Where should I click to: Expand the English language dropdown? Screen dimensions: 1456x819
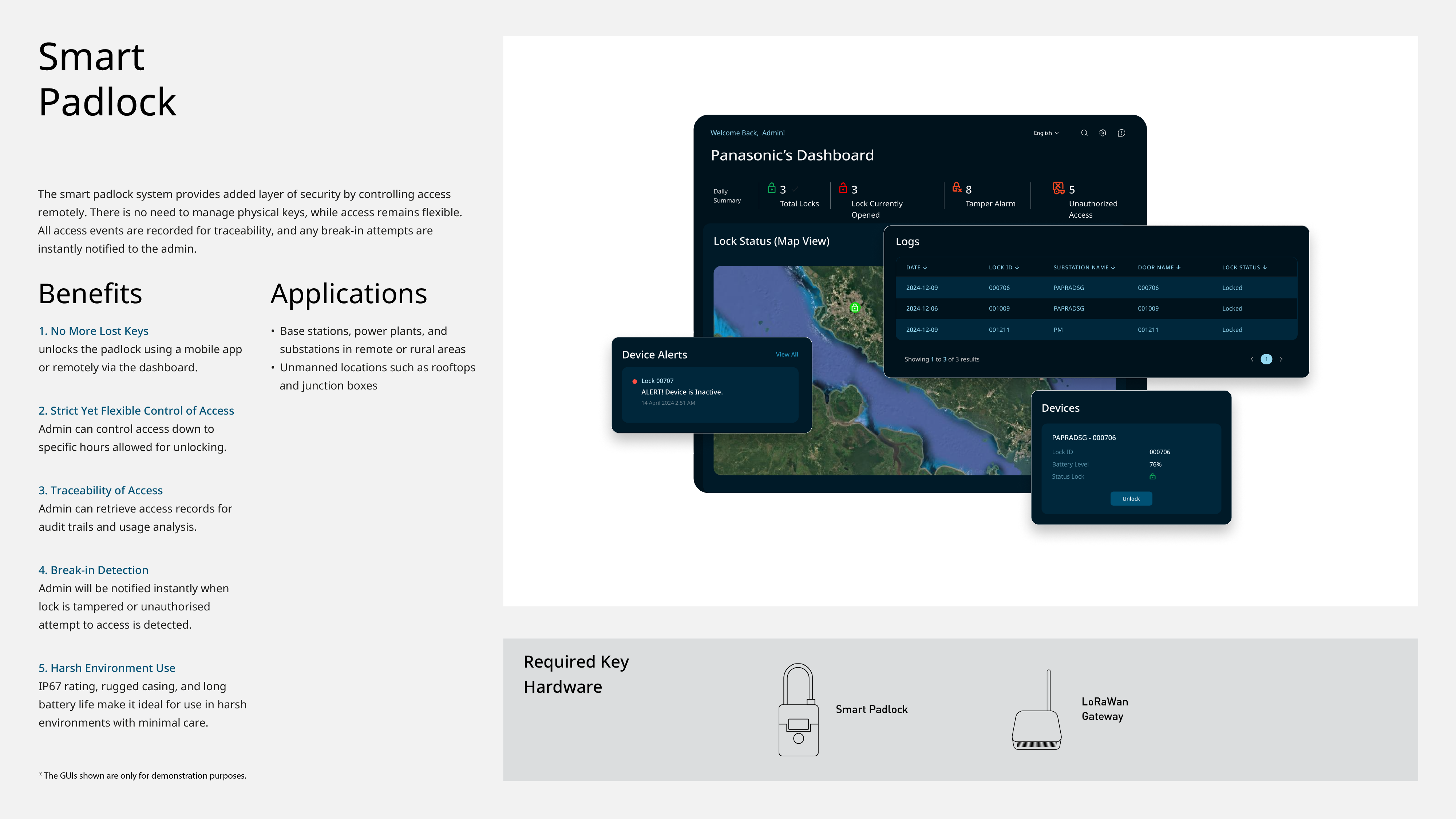click(1046, 133)
